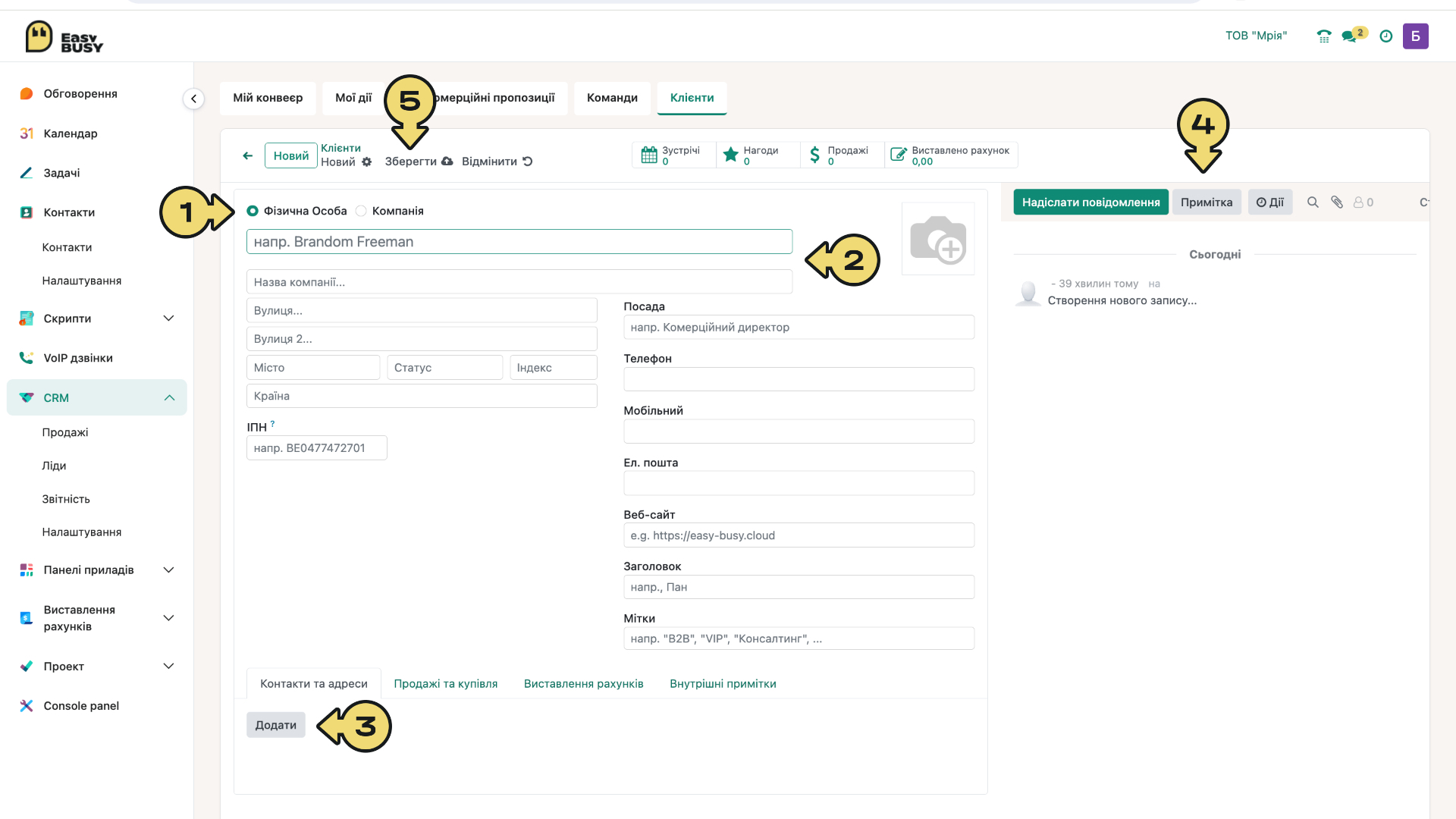Open Виставлення рахунків form tab

(584, 684)
